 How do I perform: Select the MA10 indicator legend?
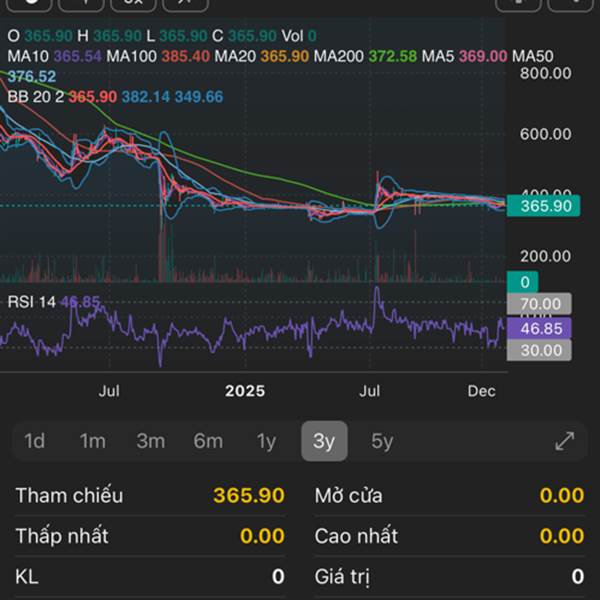coord(31,56)
